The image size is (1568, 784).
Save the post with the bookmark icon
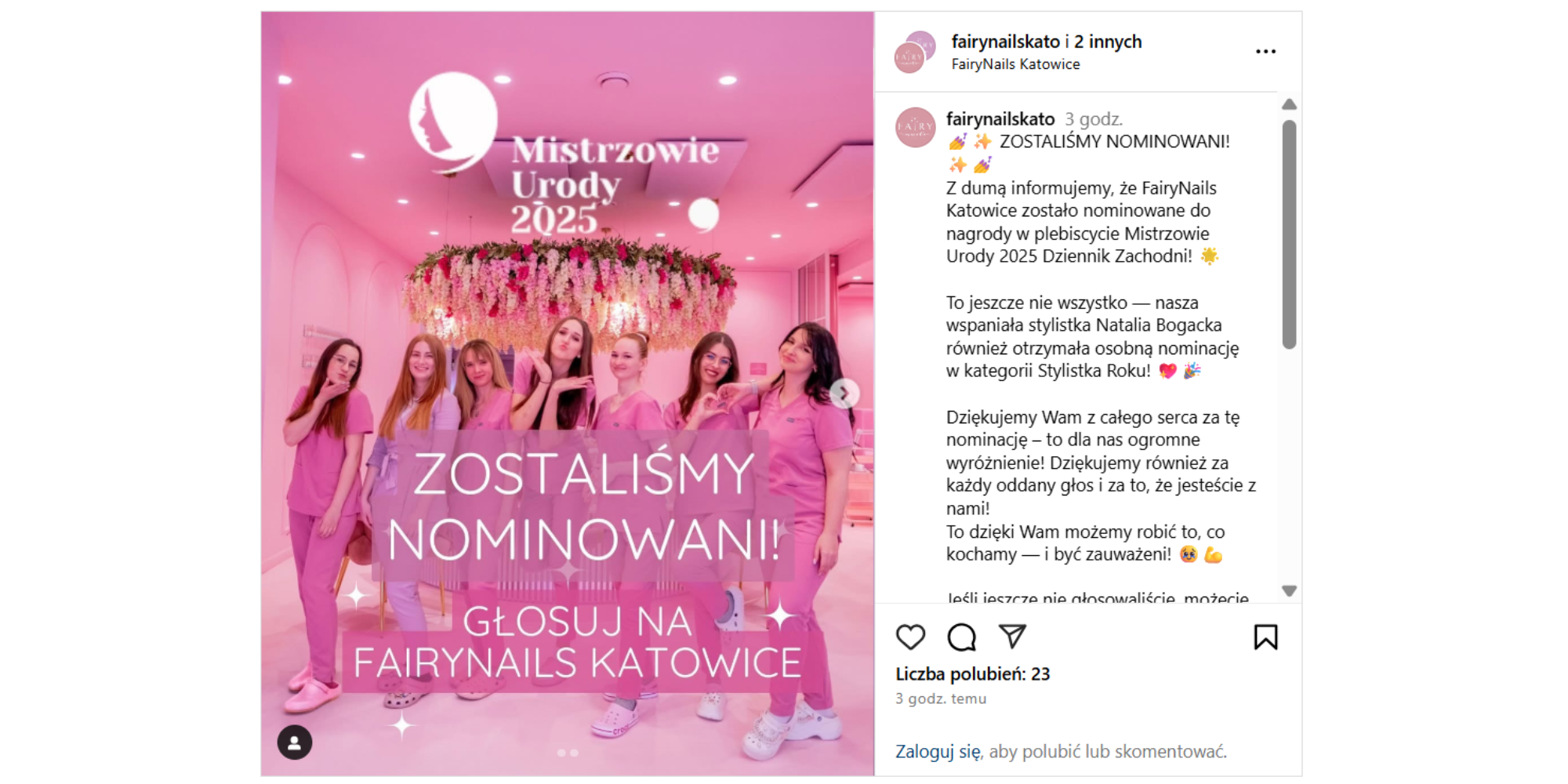coord(1265,637)
